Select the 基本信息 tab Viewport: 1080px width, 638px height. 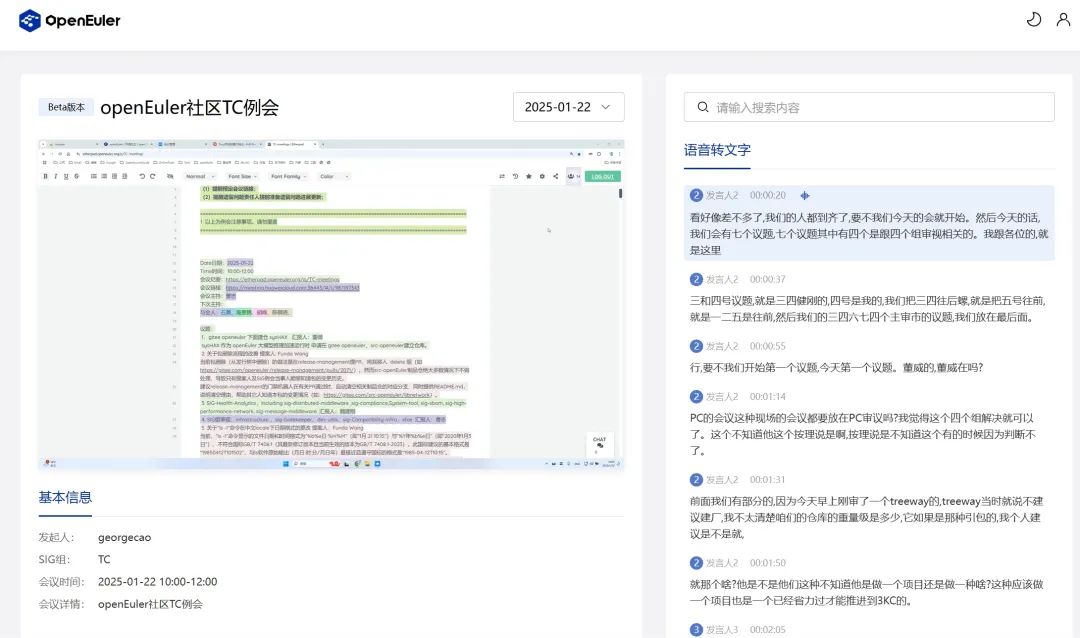click(x=65, y=497)
